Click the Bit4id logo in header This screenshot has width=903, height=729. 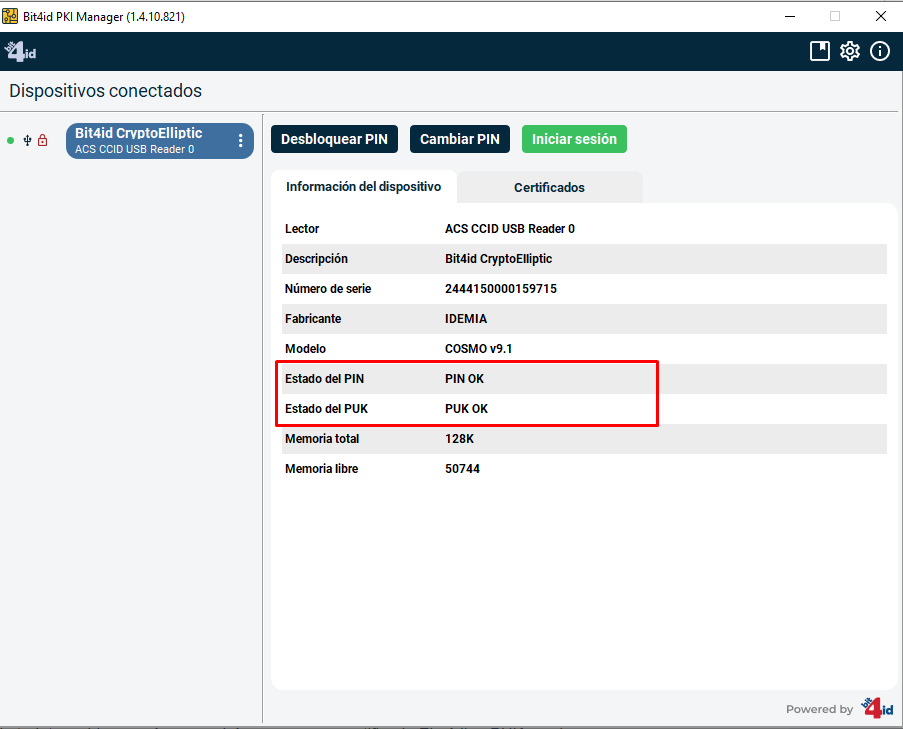click(x=20, y=52)
